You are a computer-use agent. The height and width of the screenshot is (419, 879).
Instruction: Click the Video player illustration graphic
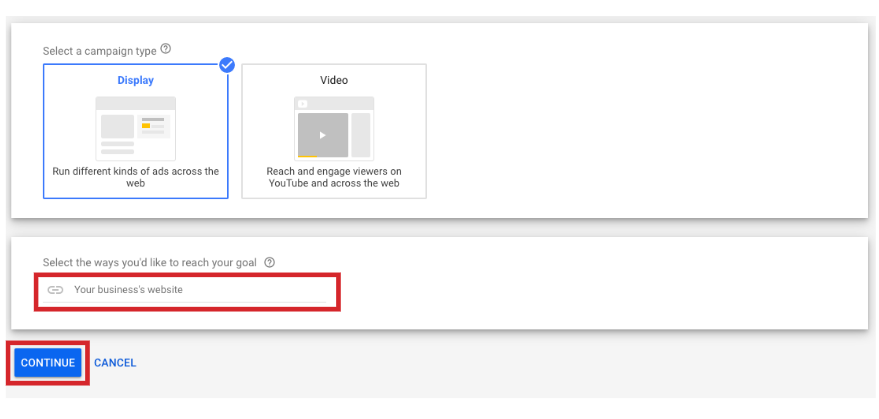coord(333,129)
